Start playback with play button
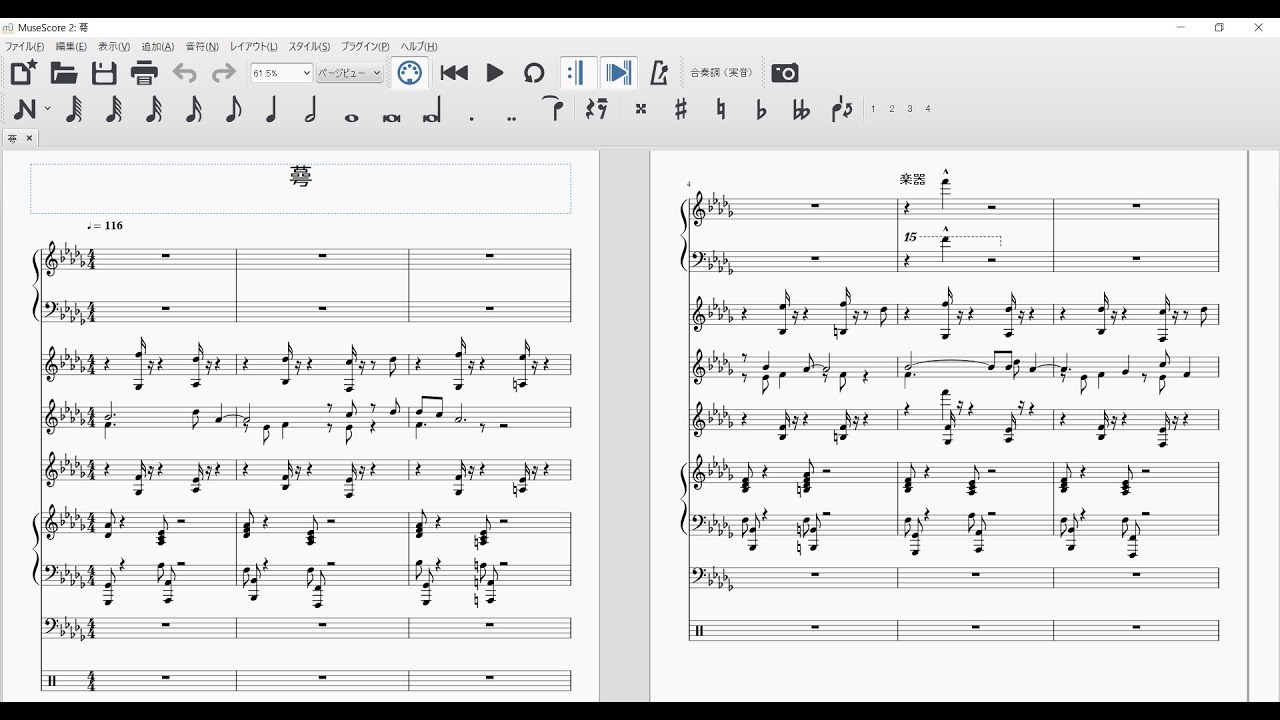Image resolution: width=1280 pixels, height=720 pixels. coord(494,72)
